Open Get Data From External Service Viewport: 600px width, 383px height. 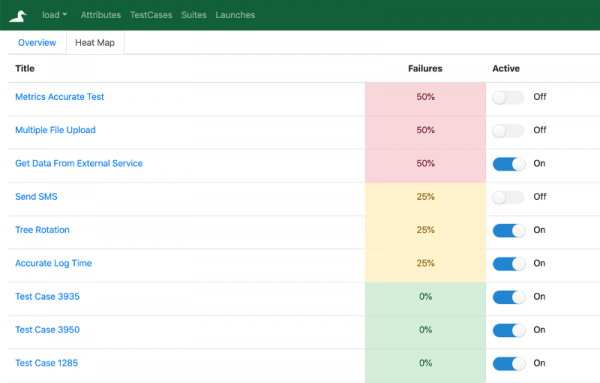(x=79, y=163)
